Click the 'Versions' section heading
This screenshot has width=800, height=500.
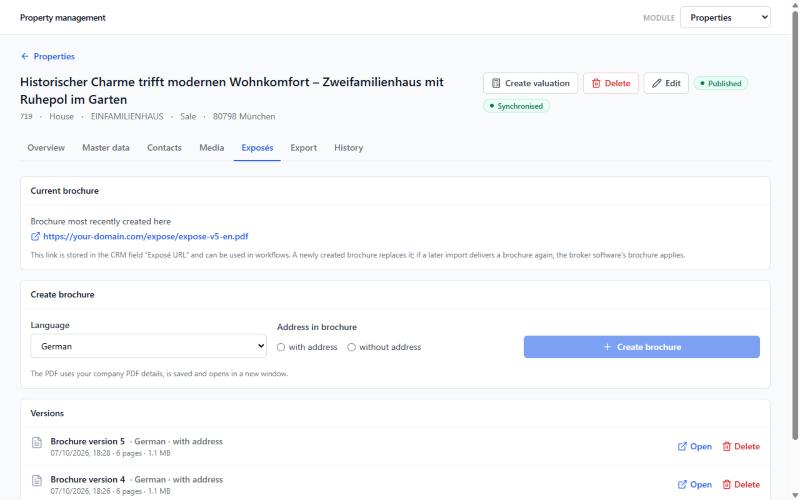point(47,413)
